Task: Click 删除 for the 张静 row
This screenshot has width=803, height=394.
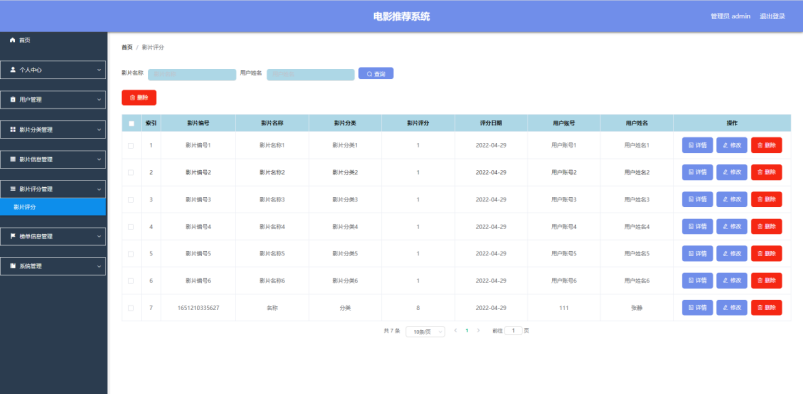Action: 767,307
